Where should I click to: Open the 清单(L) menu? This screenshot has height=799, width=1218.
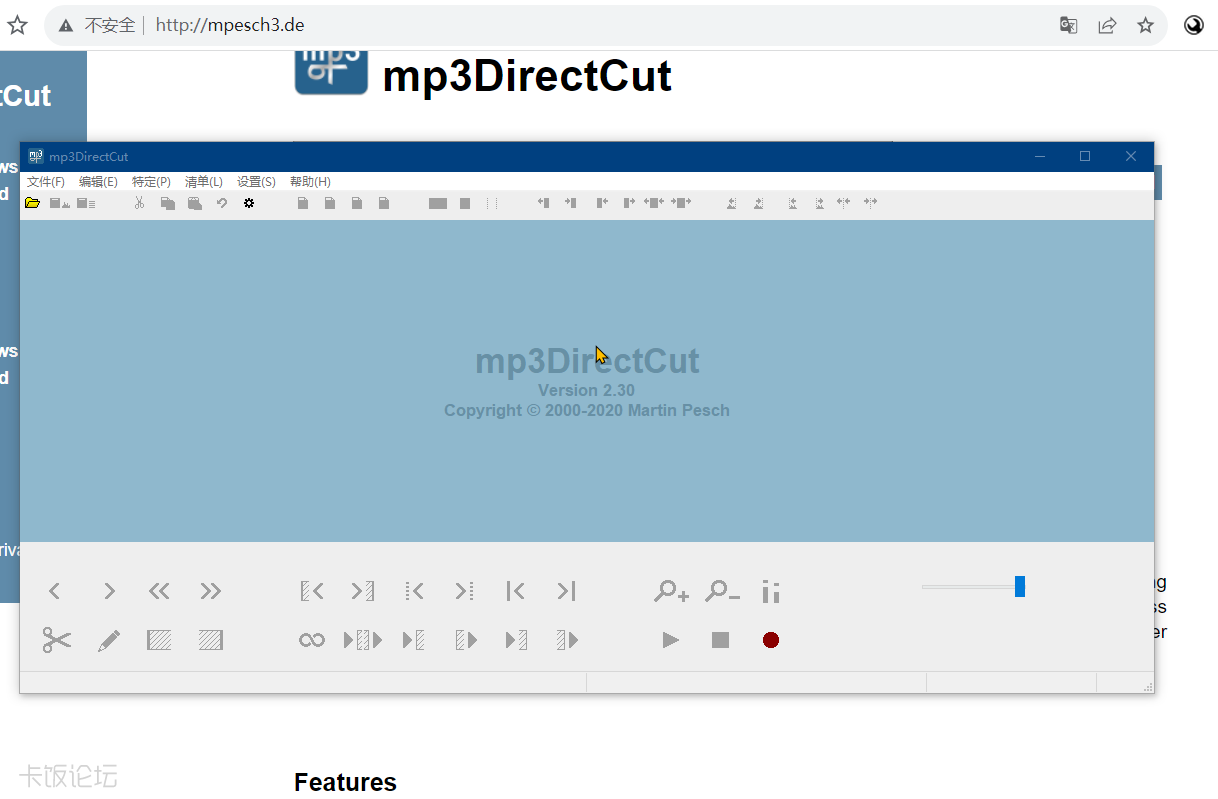204,182
